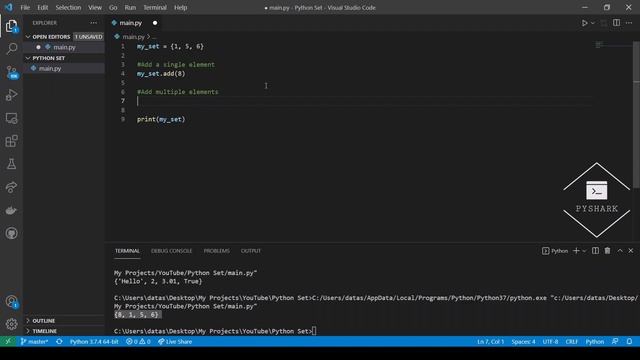Open the Go menu
The image size is (640, 360).
click(113, 7)
